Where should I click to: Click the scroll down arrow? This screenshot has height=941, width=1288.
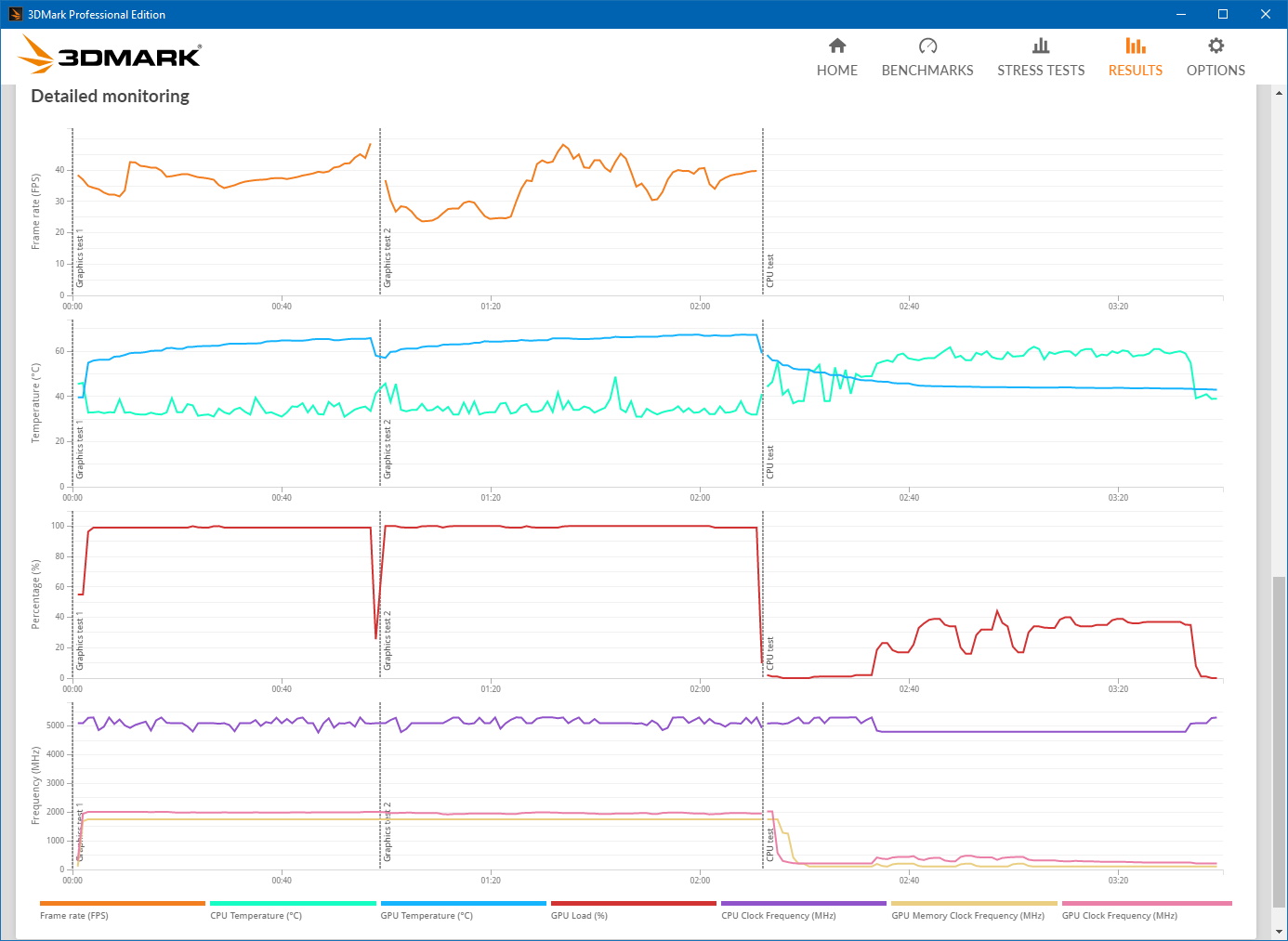pyautogui.click(x=1280, y=932)
